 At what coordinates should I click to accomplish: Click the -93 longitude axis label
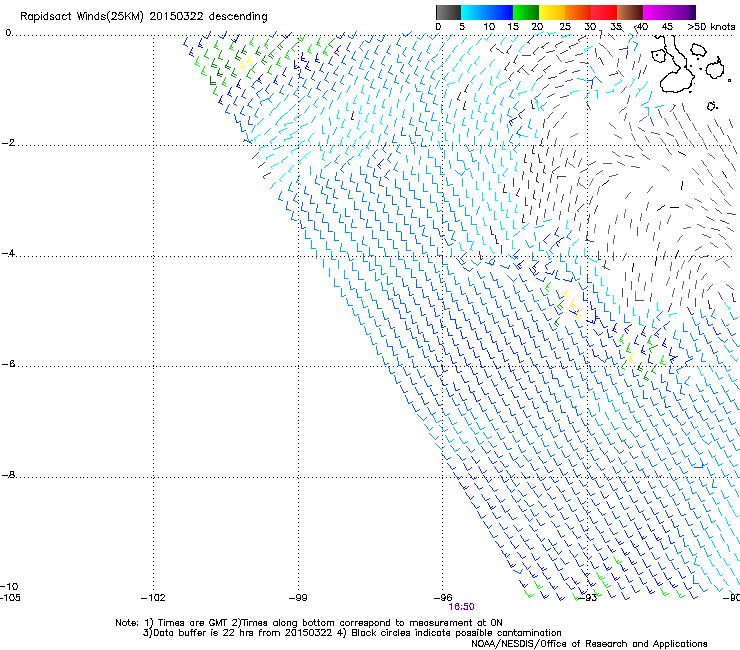coord(589,598)
